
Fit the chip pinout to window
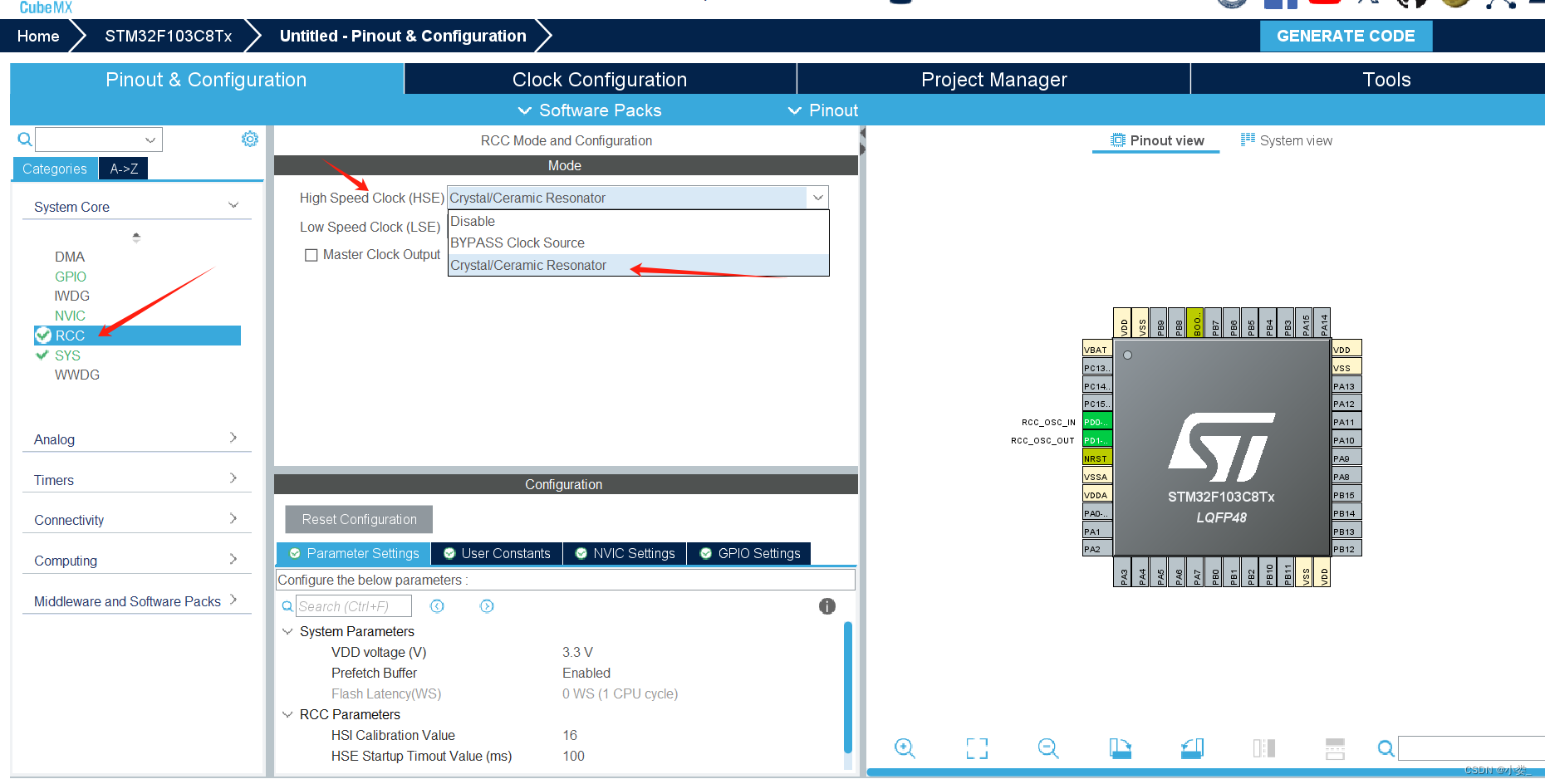click(x=977, y=748)
